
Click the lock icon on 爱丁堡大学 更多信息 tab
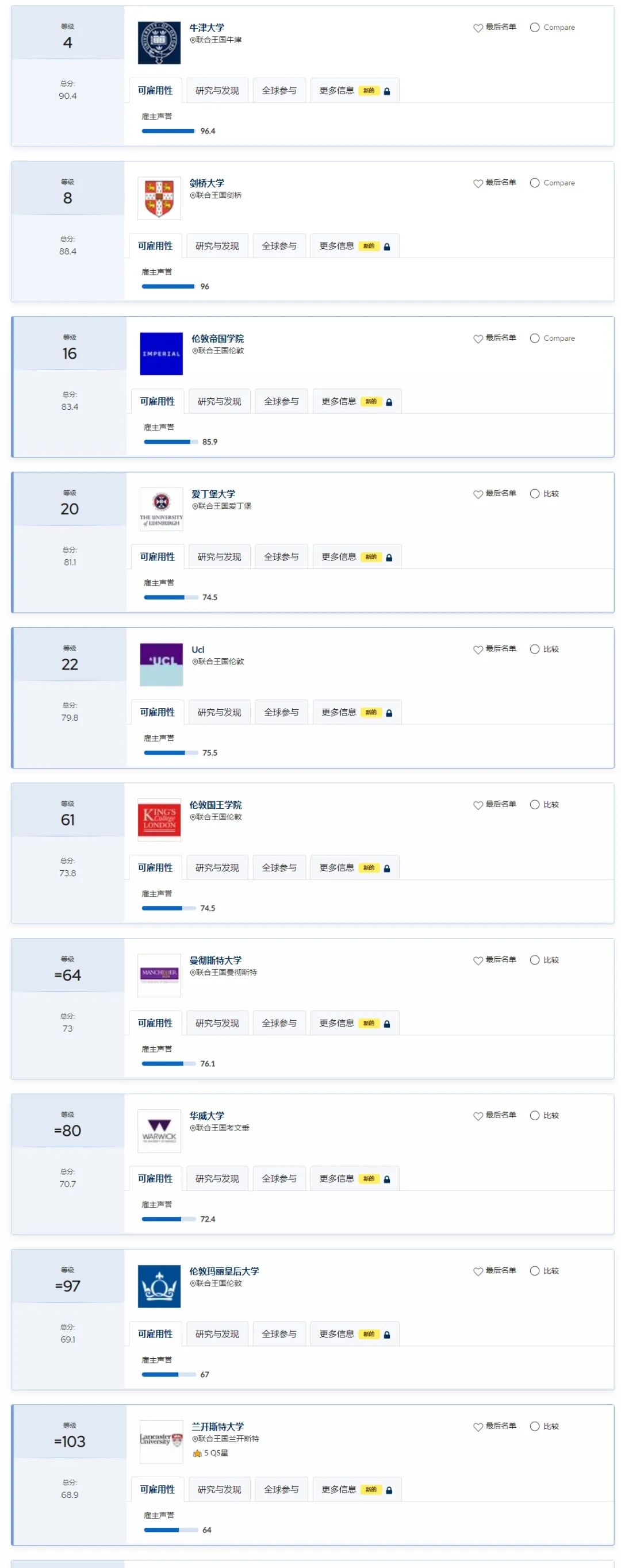(389, 558)
